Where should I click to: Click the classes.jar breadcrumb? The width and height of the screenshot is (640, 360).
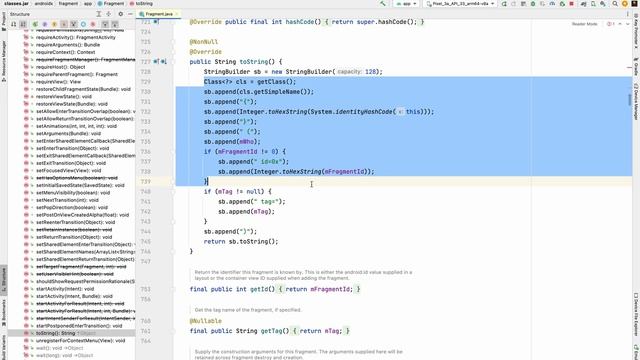pyautogui.click(x=16, y=3)
